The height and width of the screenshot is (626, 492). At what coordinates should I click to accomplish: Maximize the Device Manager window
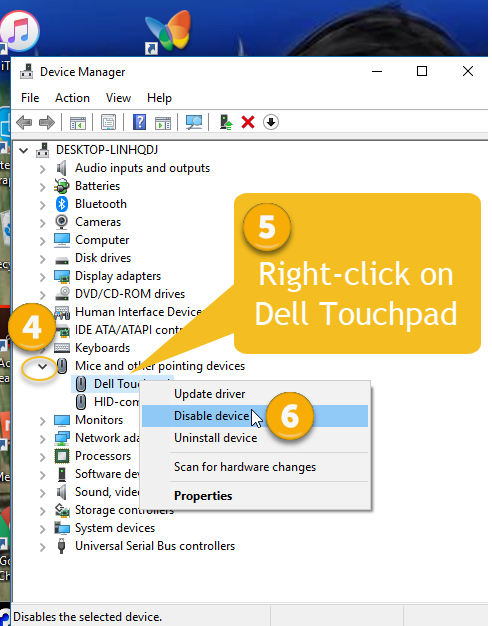tap(422, 71)
